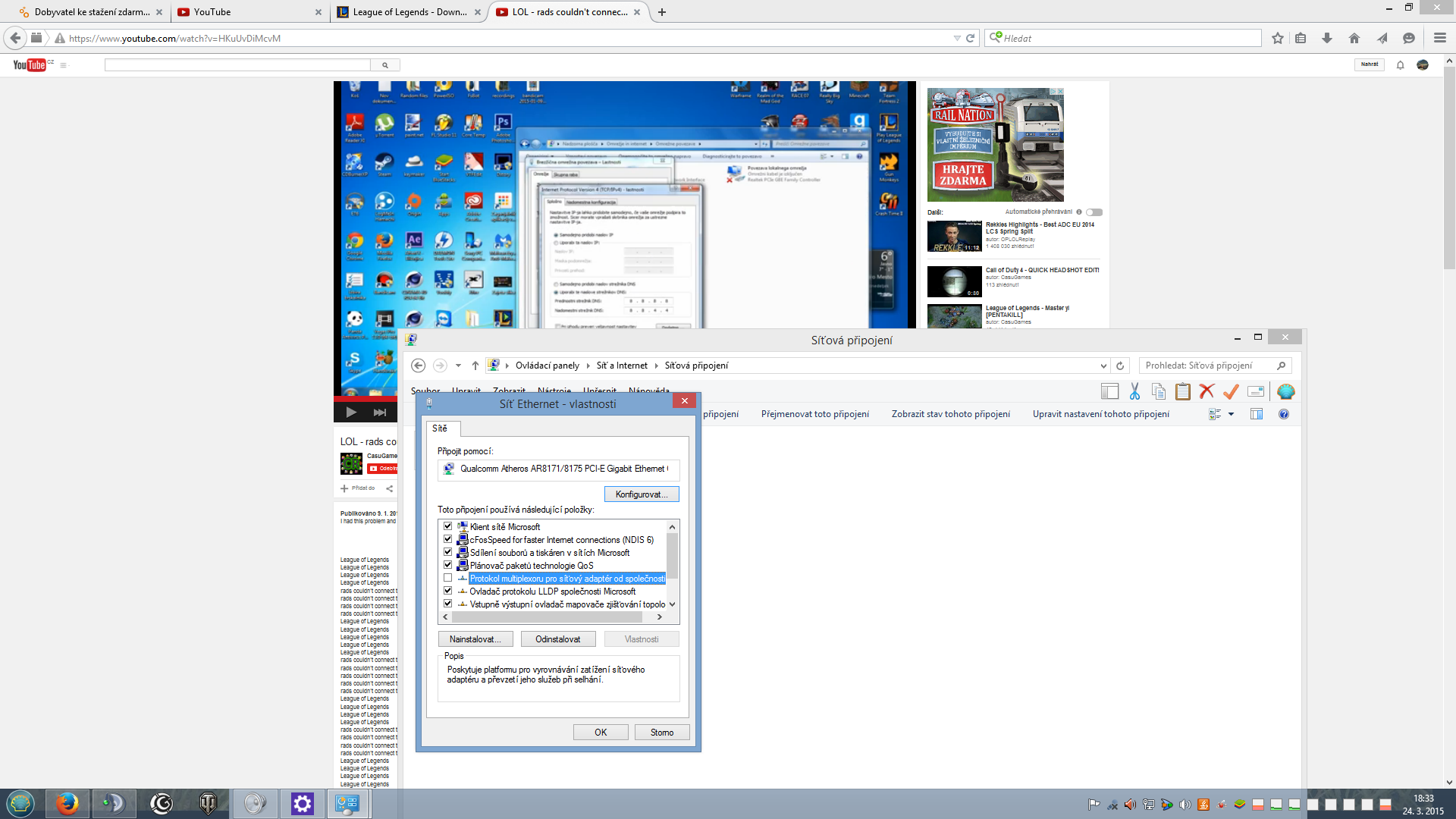1456x819 pixels.
Task: Click the Konfigurovat... button
Action: tap(641, 494)
